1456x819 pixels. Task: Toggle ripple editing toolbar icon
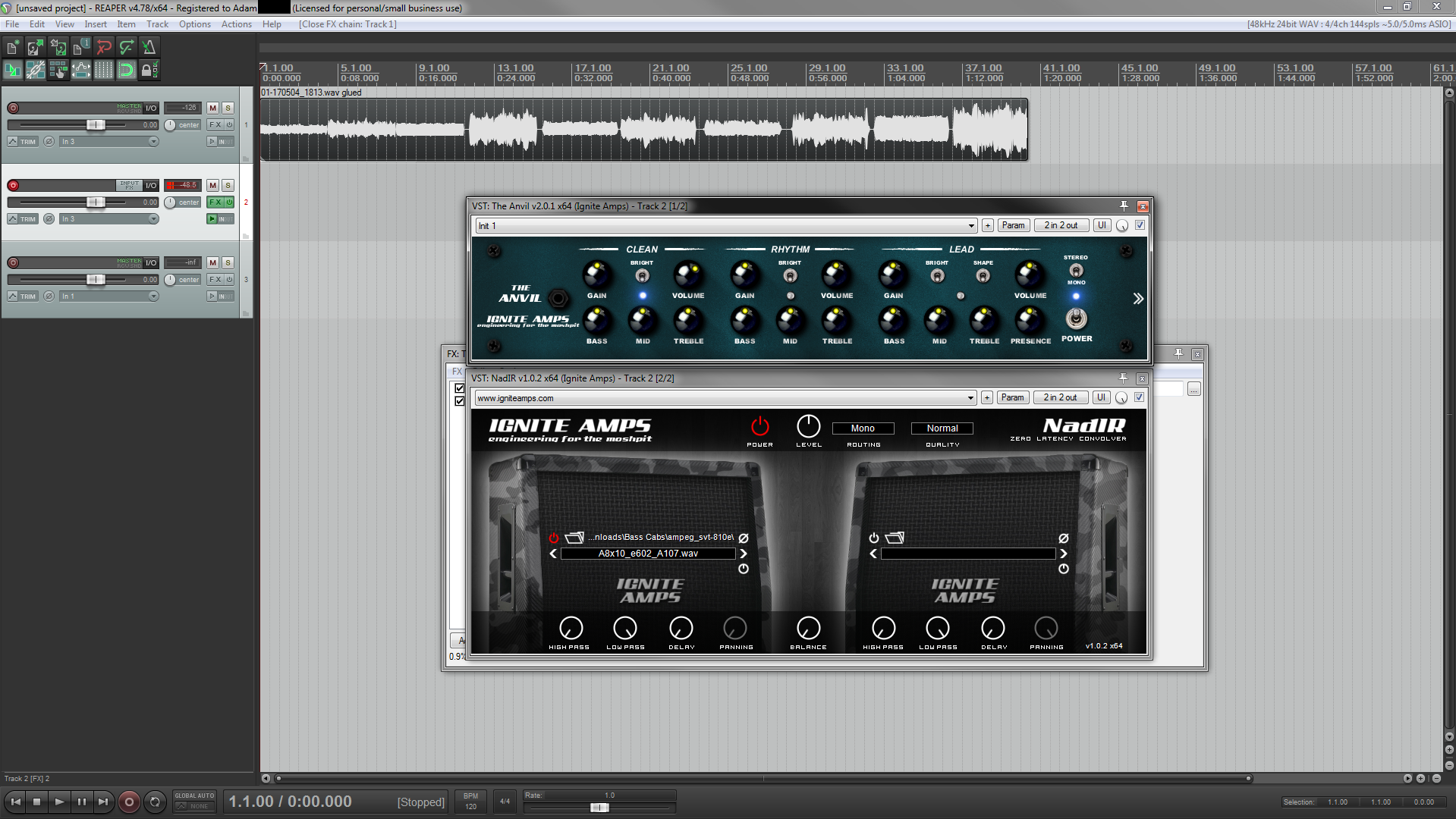pyautogui.click(x=58, y=70)
